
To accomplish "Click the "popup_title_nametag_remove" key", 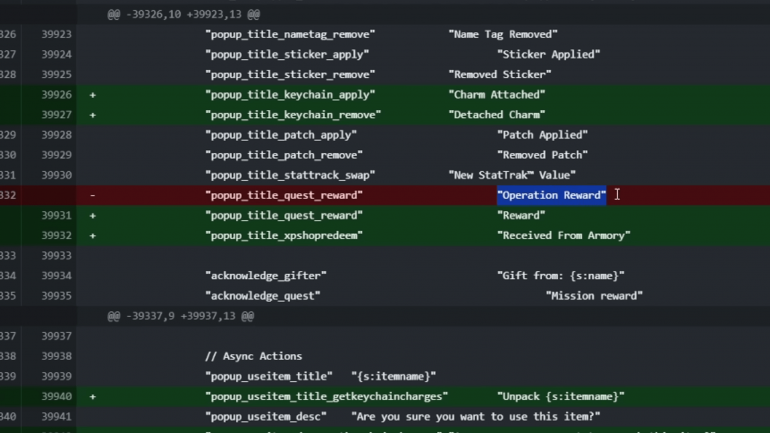I will (x=285, y=34).
